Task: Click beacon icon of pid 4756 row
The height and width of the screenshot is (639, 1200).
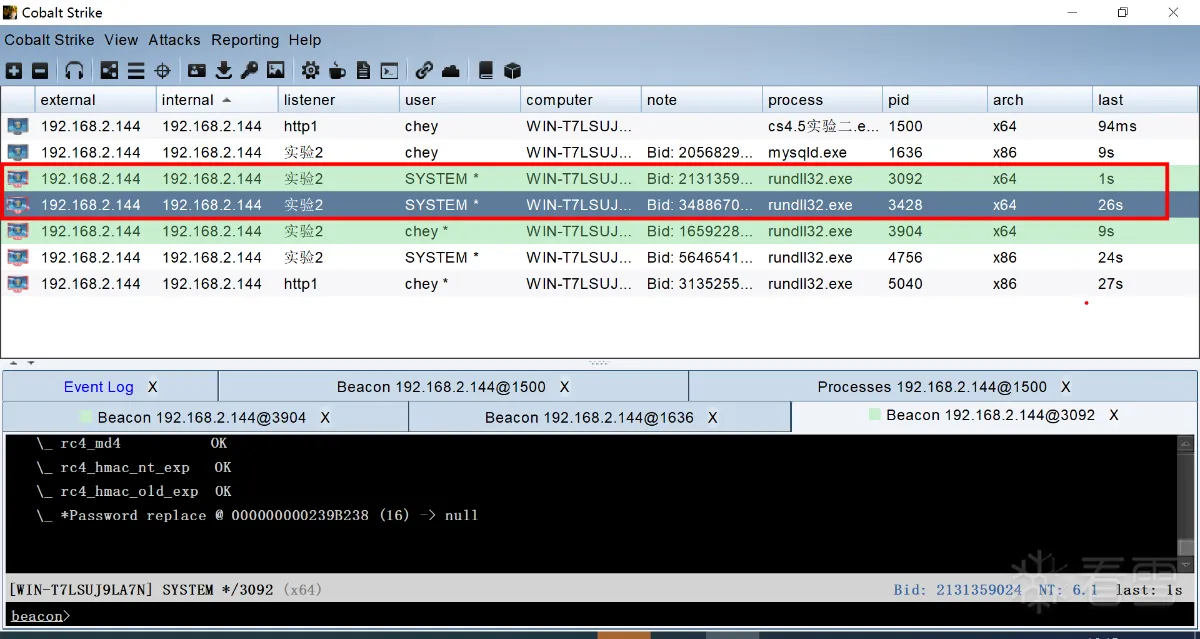Action: tap(18, 257)
